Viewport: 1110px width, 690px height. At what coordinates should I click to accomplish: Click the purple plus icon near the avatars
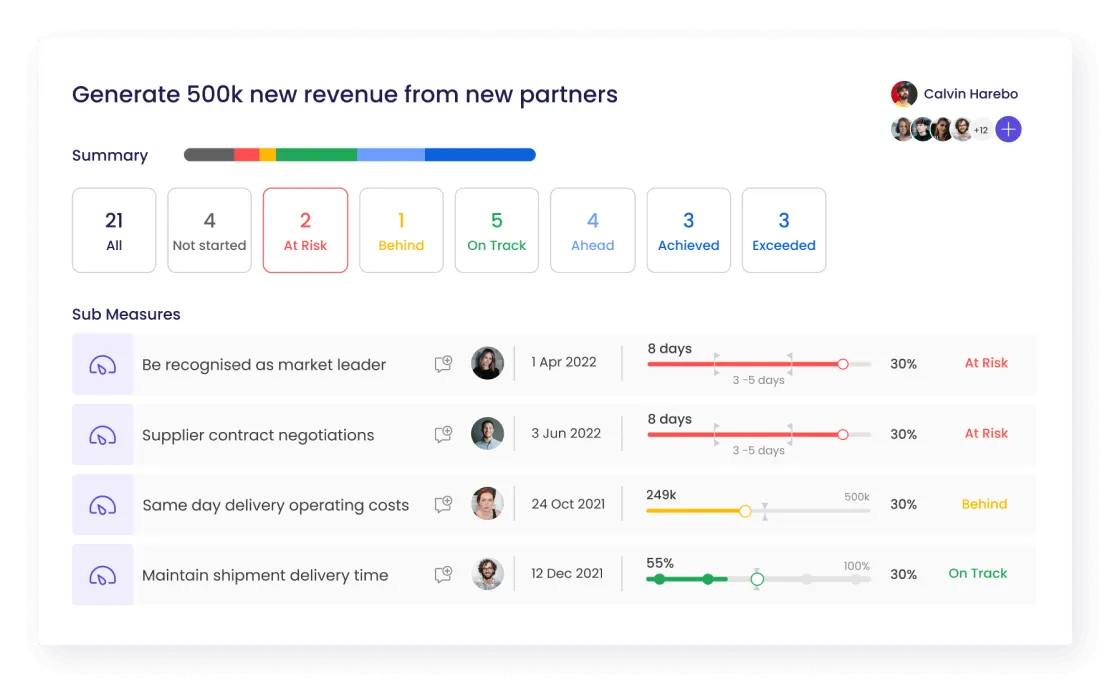1008,129
